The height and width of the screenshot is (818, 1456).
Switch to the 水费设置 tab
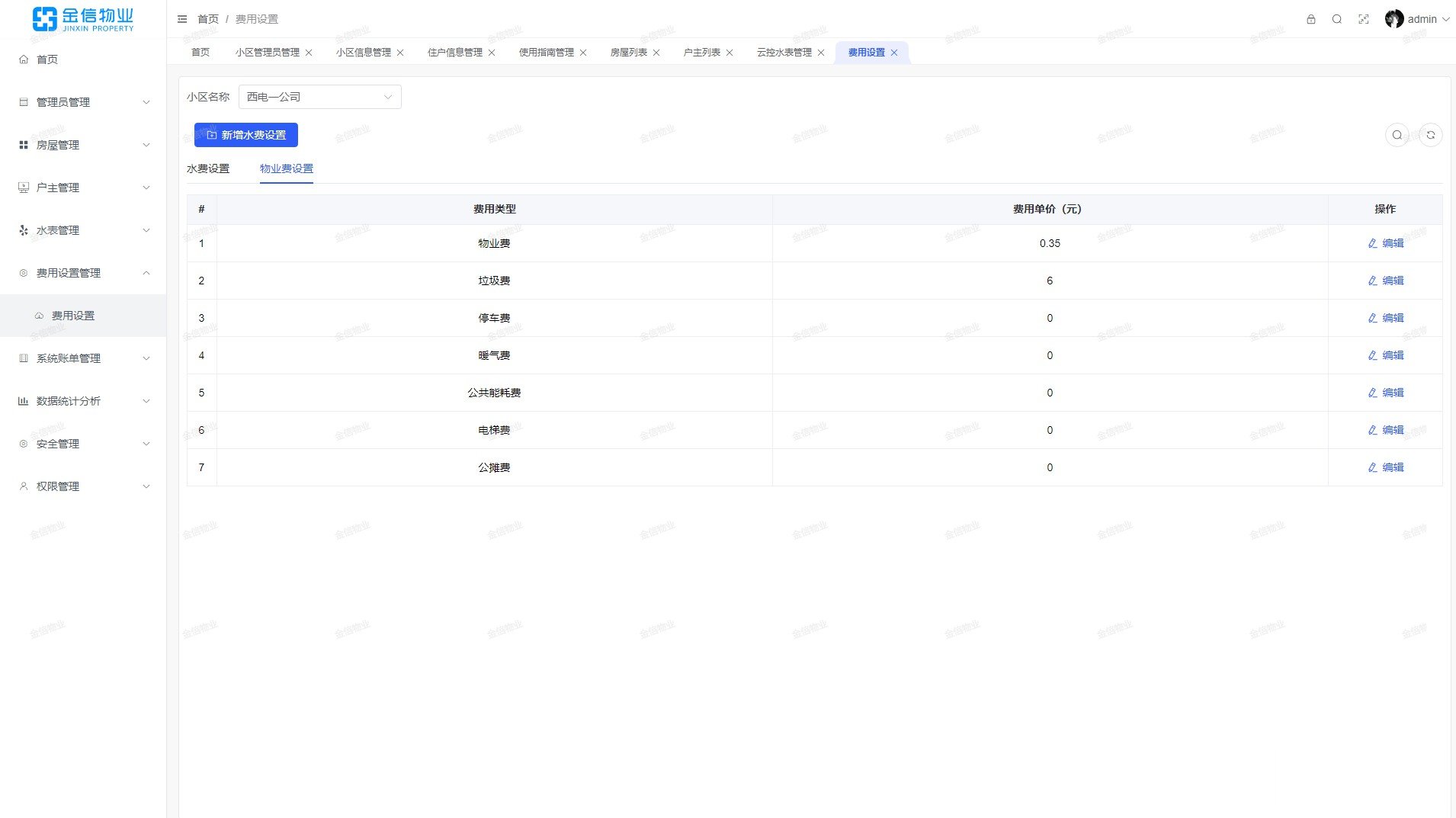[208, 168]
